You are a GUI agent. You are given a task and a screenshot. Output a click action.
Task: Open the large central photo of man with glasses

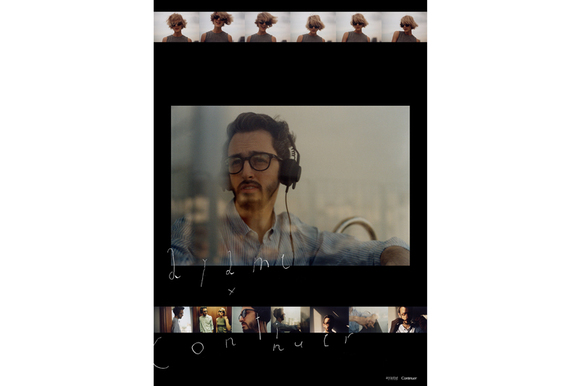coord(290,186)
